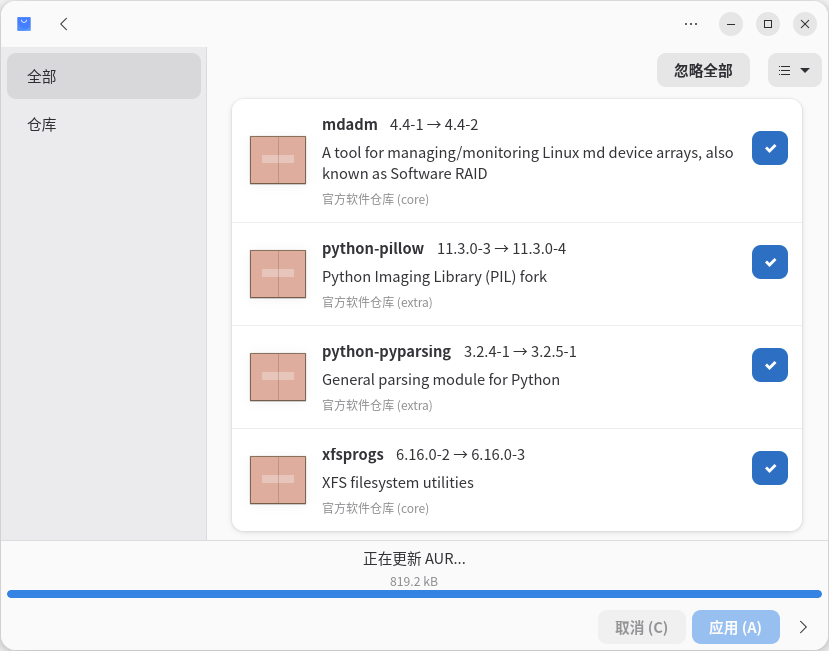This screenshot has width=829, height=651.
Task: Maximize the window
Action: [767, 24]
